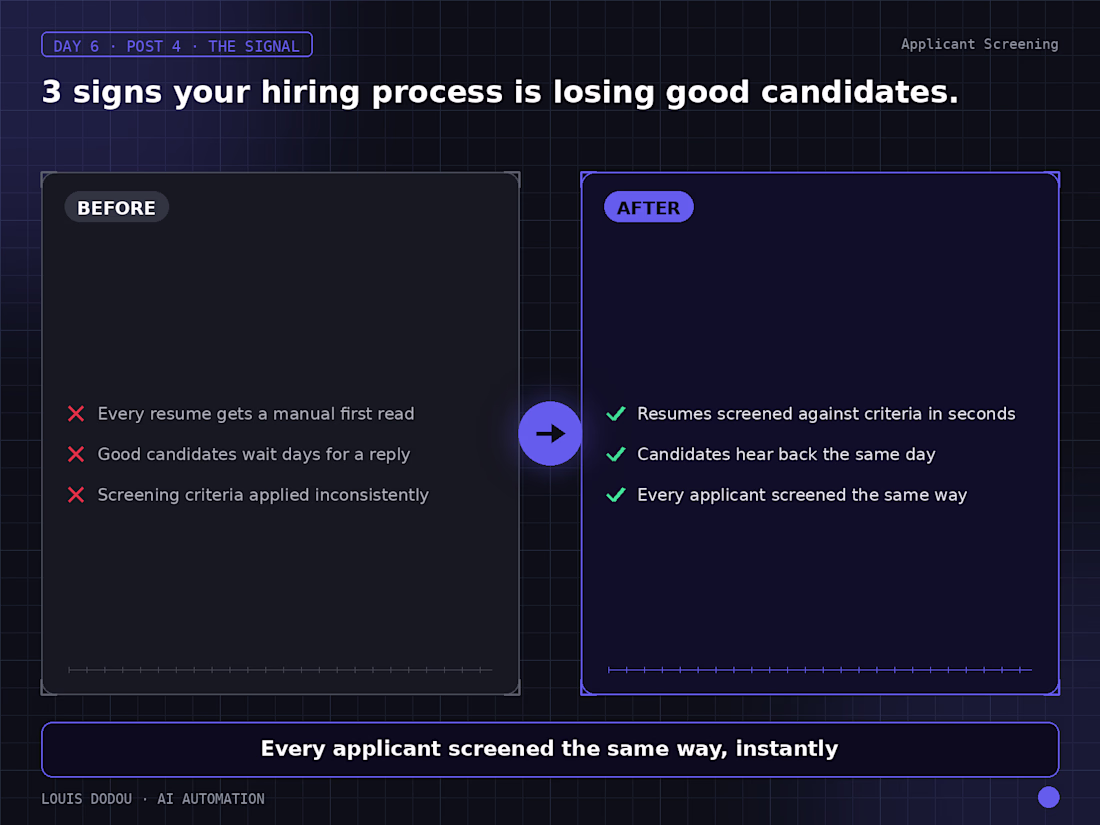This screenshot has width=1100, height=825.
Task: Click the 'Every applicant screened the same way, instantly' banner
Action: (550, 749)
